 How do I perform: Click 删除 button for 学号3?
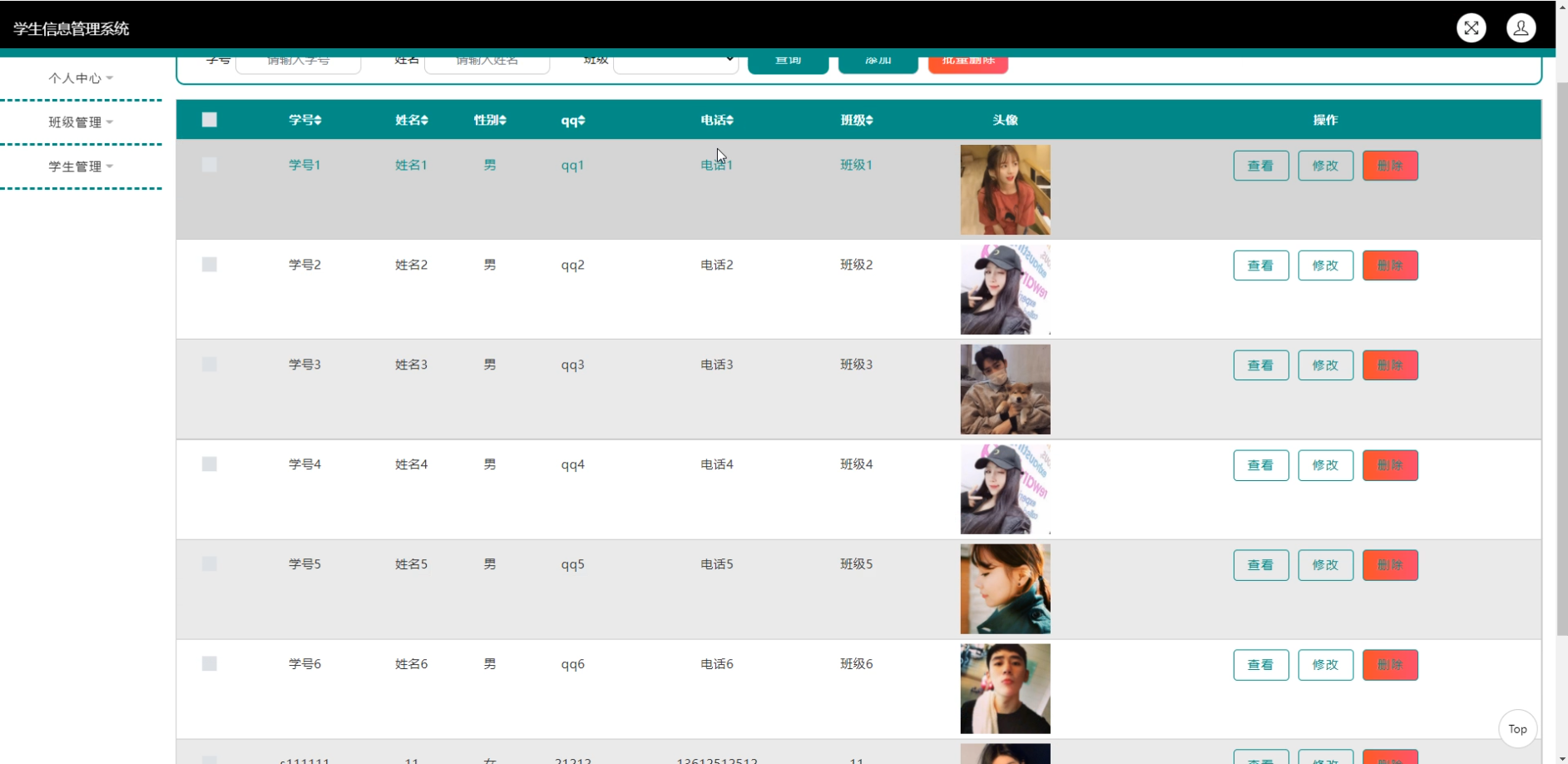click(1390, 365)
